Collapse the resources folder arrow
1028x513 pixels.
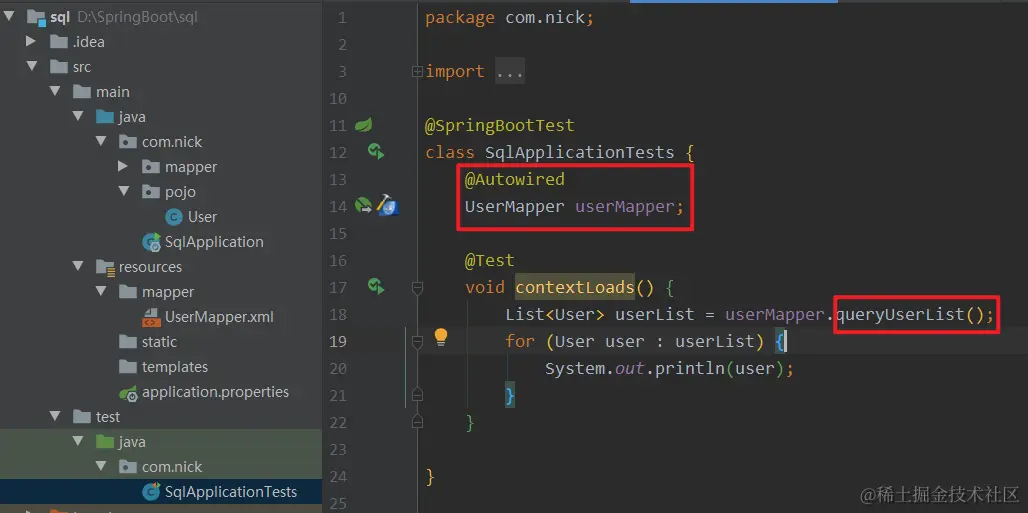pos(79,266)
